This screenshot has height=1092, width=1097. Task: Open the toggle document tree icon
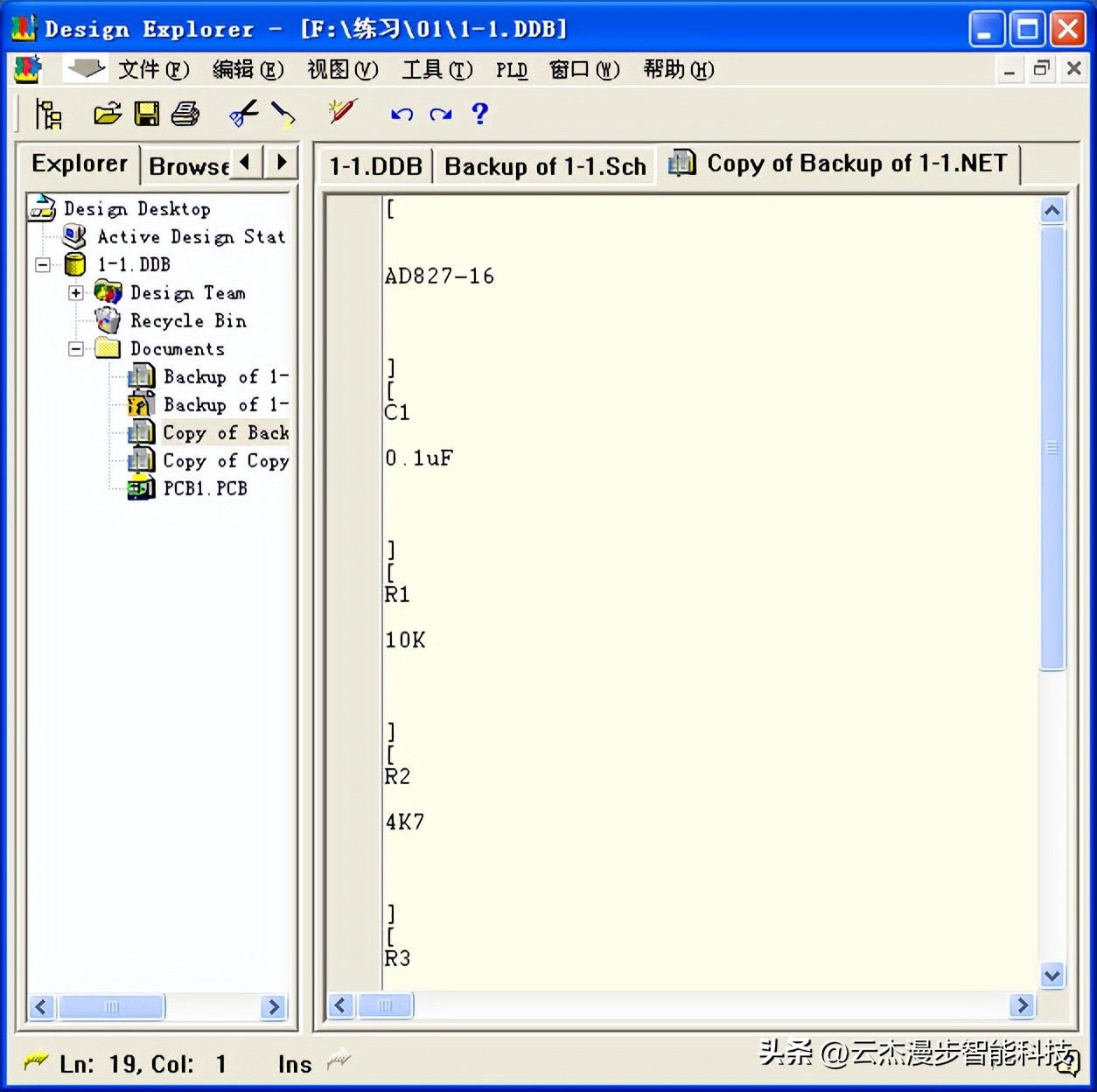(x=50, y=114)
